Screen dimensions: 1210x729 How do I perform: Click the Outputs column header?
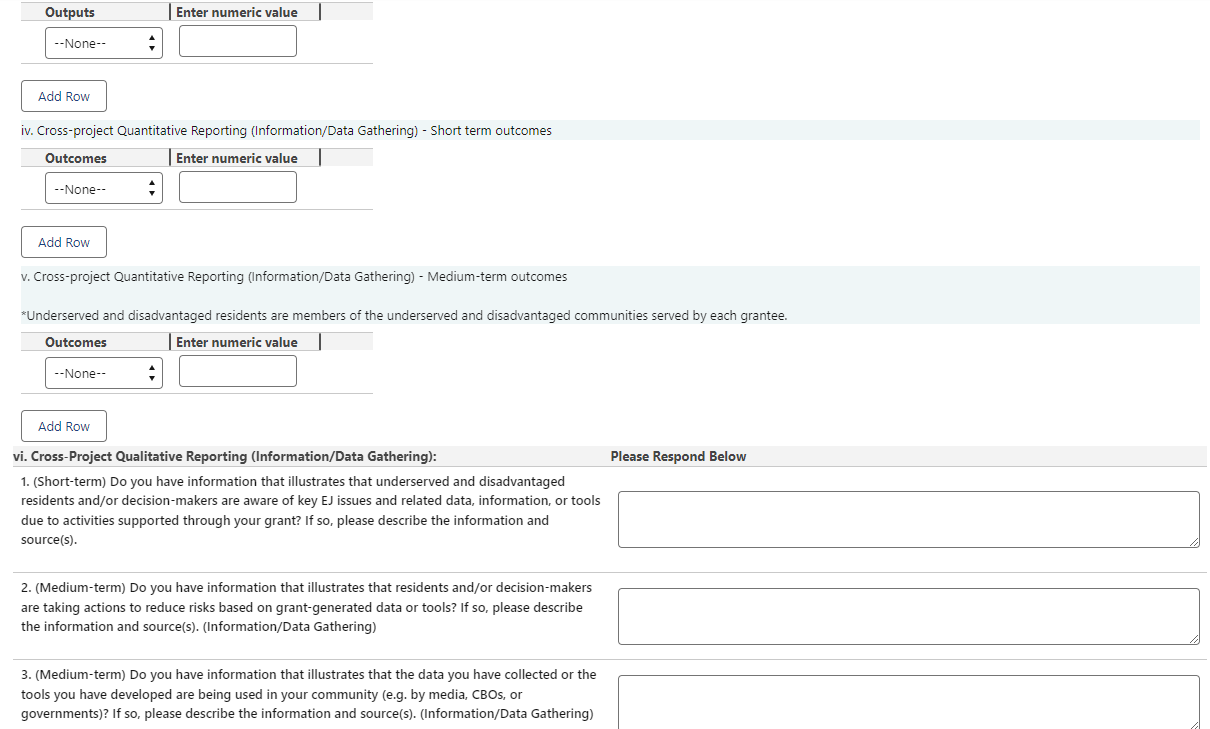[x=70, y=12]
